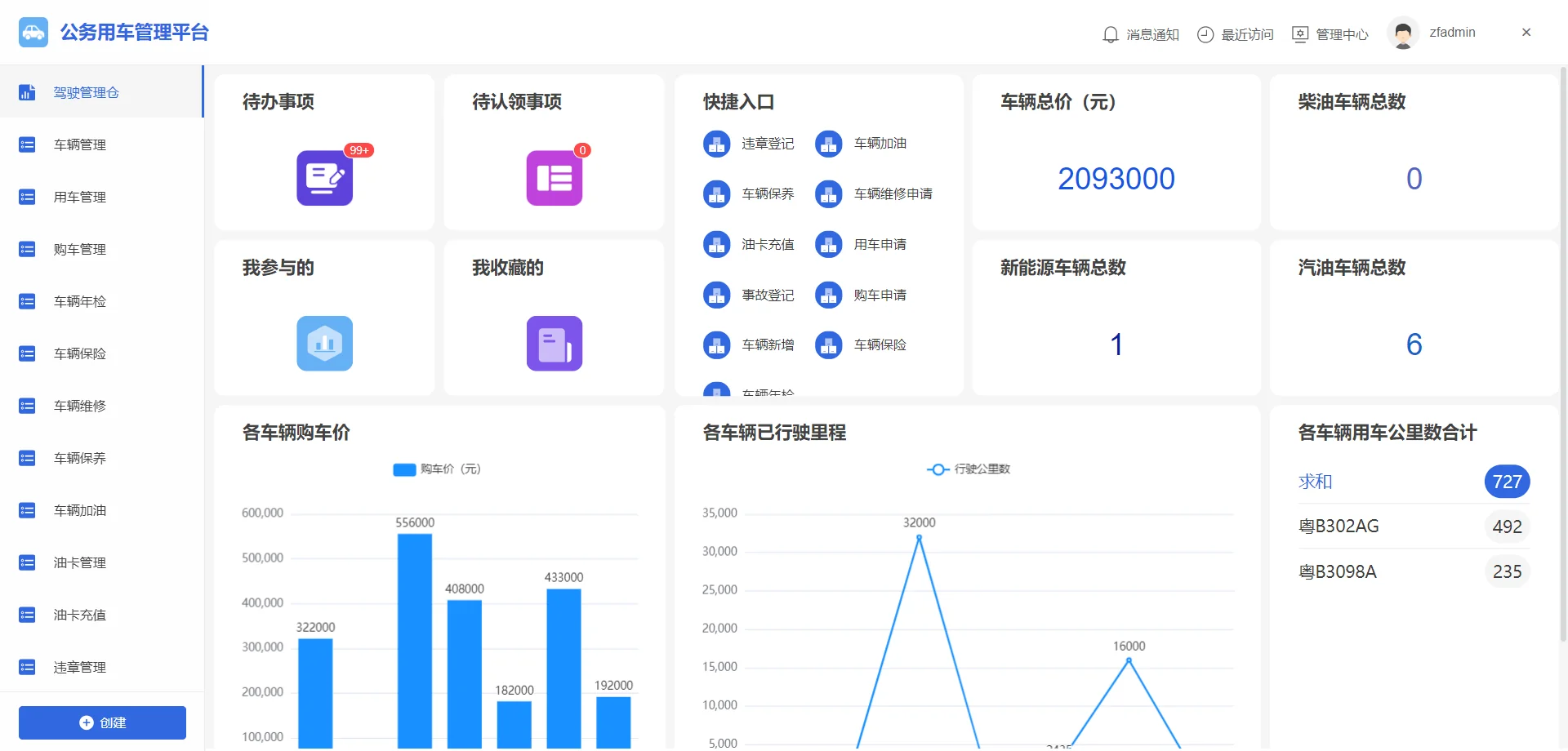Click the 车辆保养 shortcut icon in 快捷入口
Viewport: 1568px width, 751px height.
[717, 194]
